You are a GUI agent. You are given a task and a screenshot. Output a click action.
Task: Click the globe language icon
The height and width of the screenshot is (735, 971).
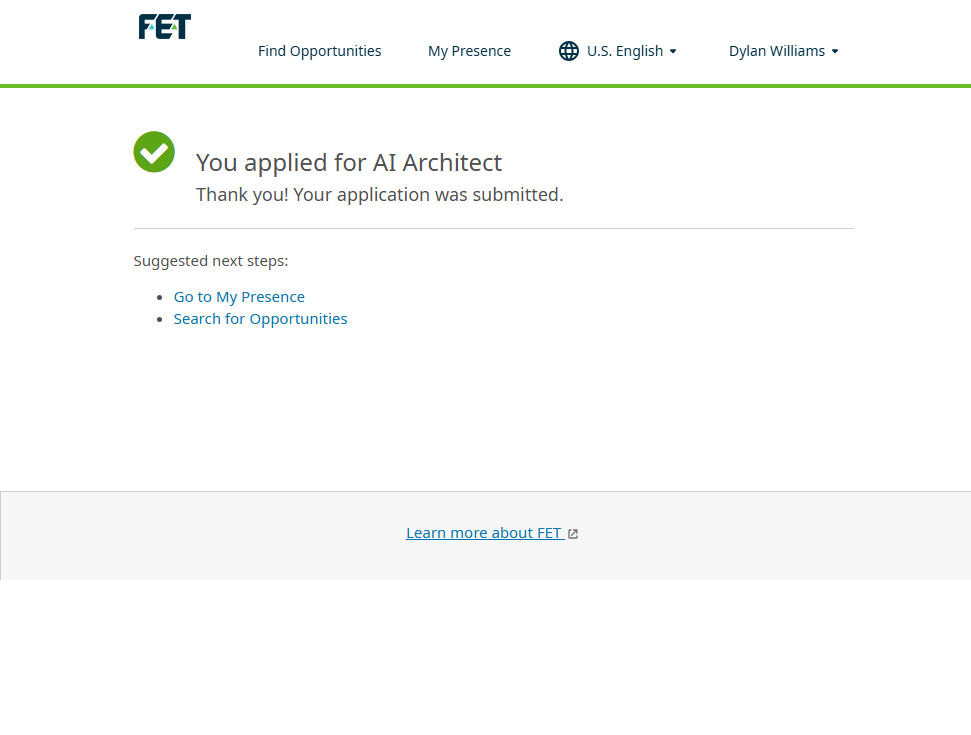click(569, 51)
